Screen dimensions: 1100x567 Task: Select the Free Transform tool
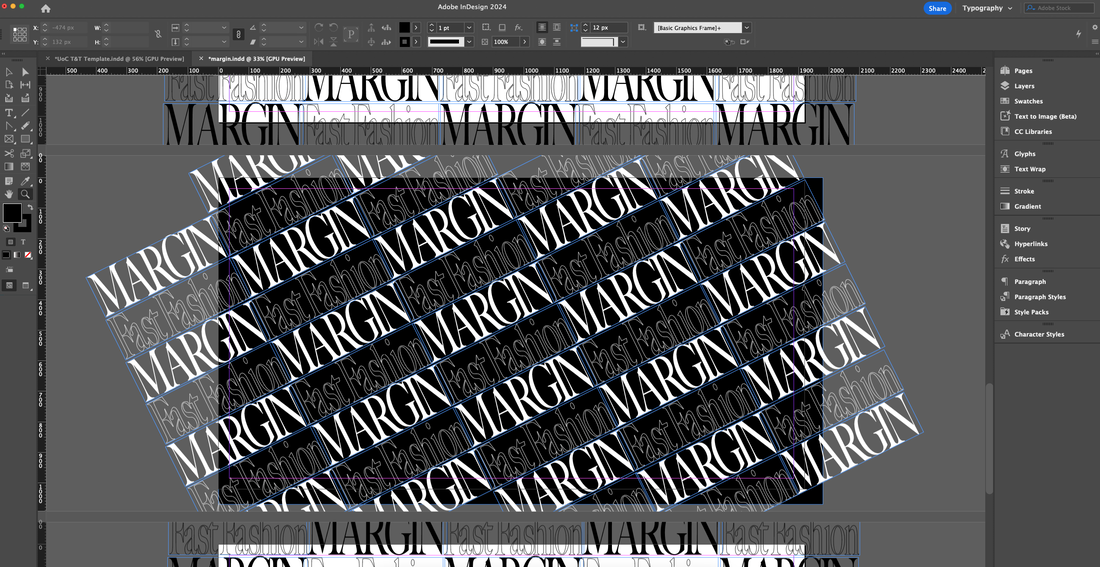pos(25,153)
